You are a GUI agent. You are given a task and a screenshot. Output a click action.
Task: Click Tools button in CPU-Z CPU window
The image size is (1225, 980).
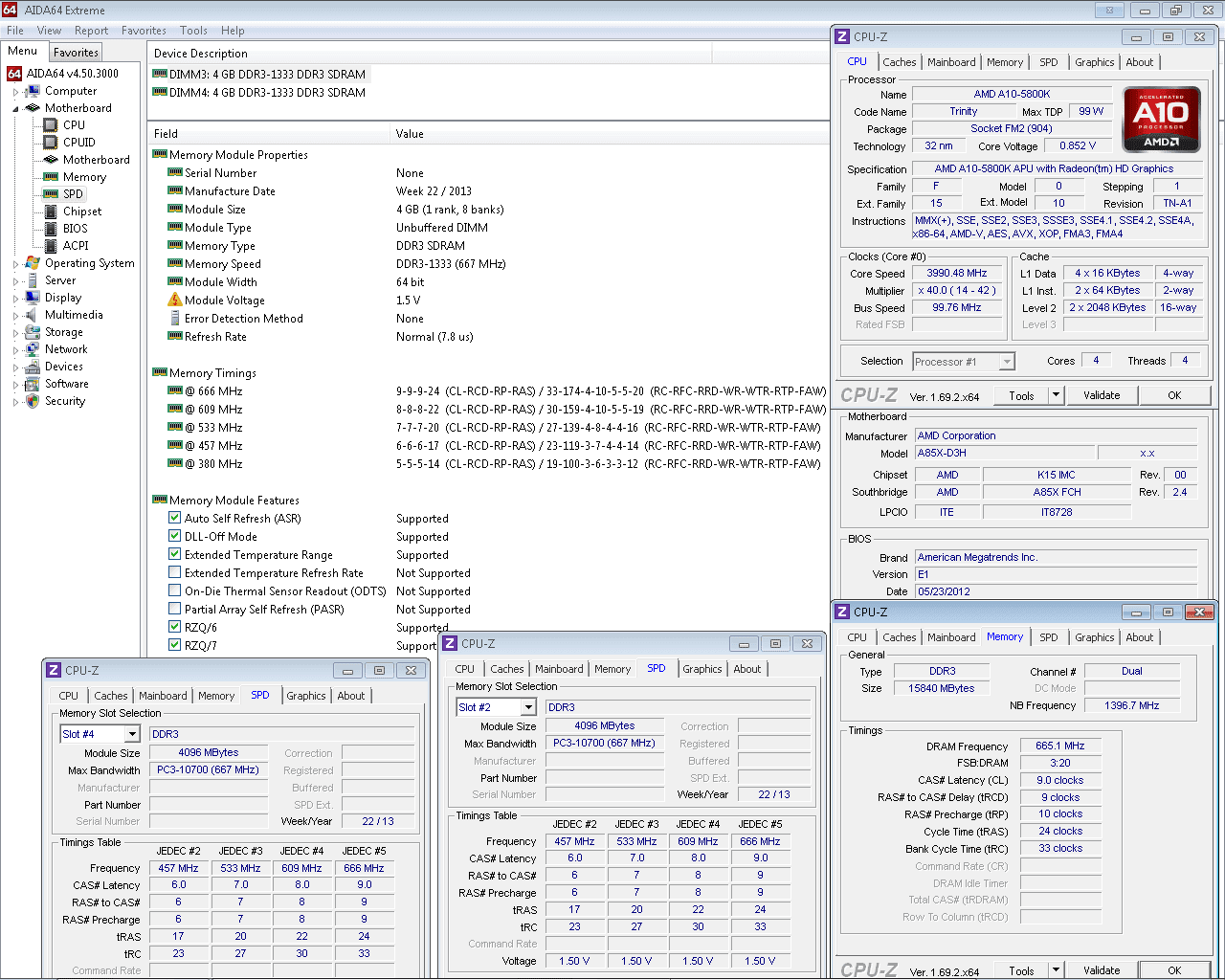pyautogui.click(x=1021, y=395)
